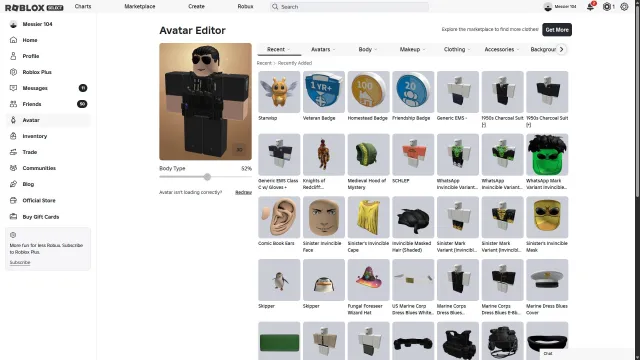Select the Homestead Badge item
Viewport: 640px width, 360px height.
[369, 92]
